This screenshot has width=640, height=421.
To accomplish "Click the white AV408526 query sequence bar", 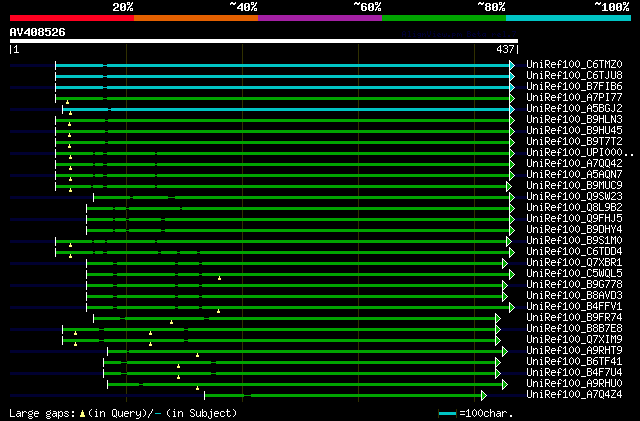I will coord(264,41).
